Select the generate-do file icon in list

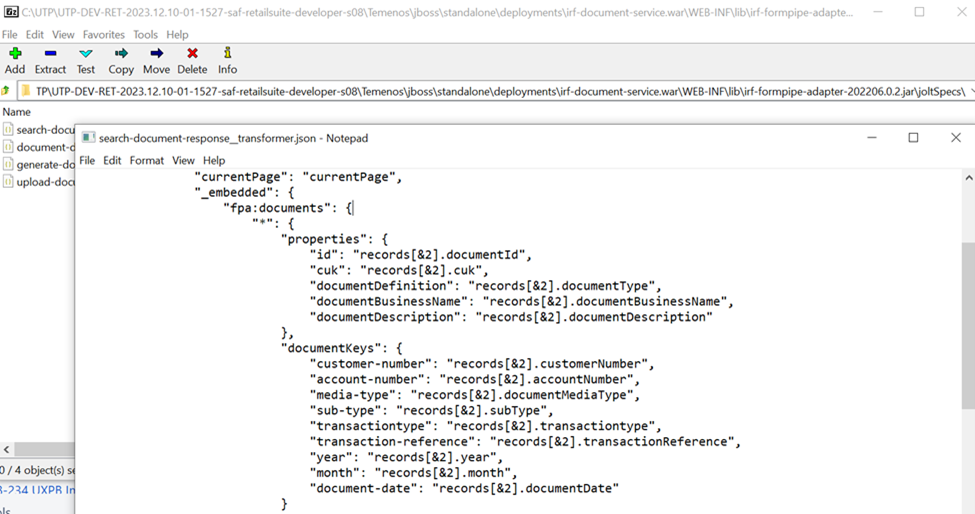point(8,164)
